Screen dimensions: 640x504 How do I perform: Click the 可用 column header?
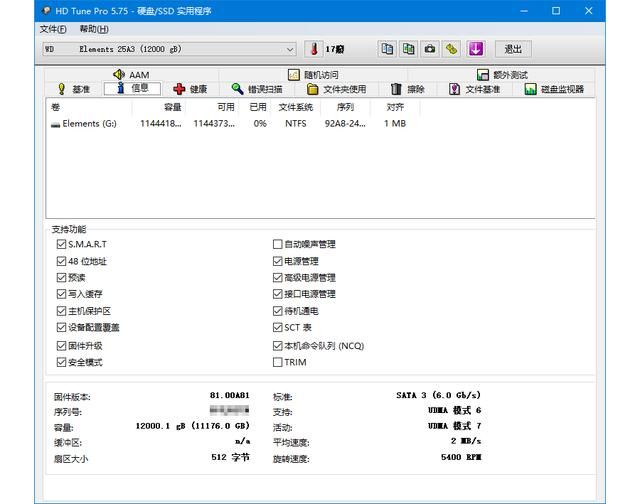(x=212, y=107)
